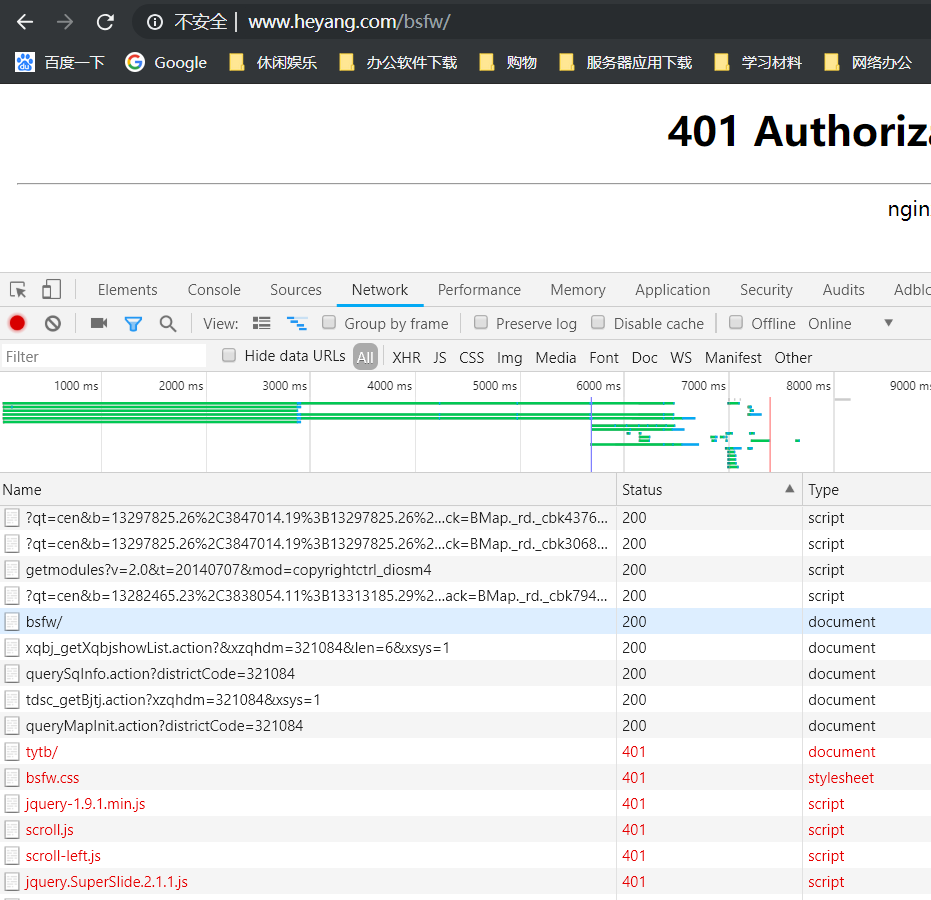Open the 网络办公 bookmark folder

(869, 62)
